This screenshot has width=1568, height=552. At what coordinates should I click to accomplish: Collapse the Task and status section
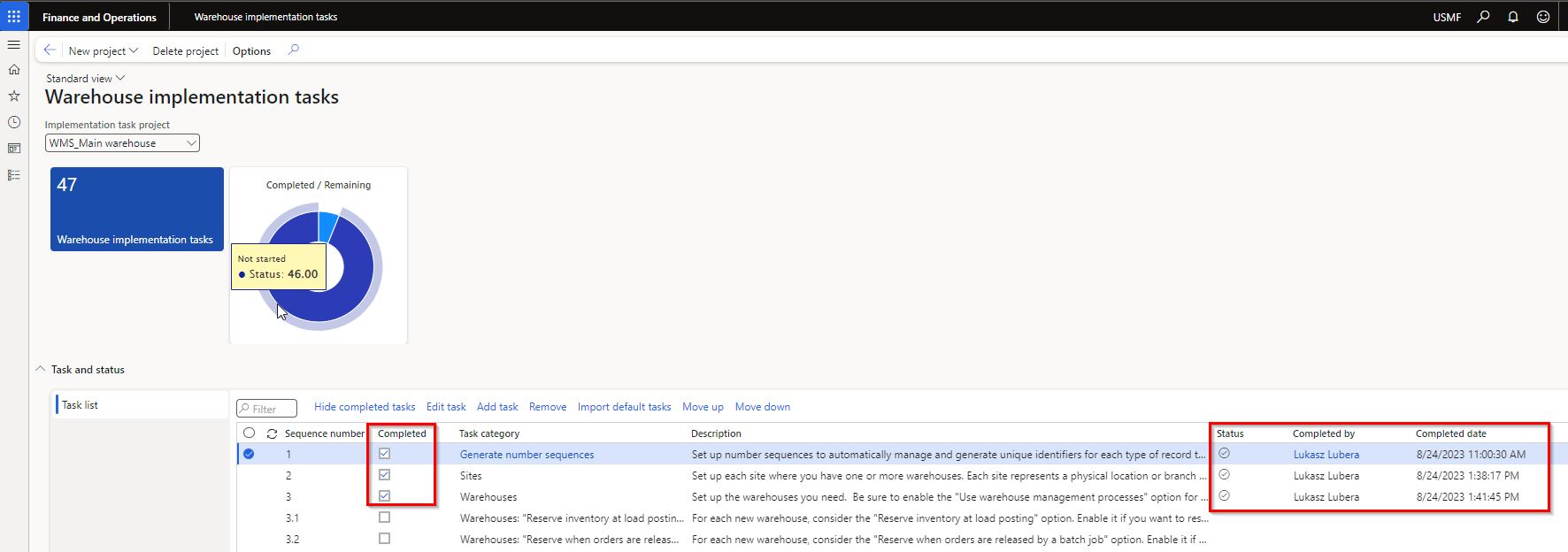41,370
